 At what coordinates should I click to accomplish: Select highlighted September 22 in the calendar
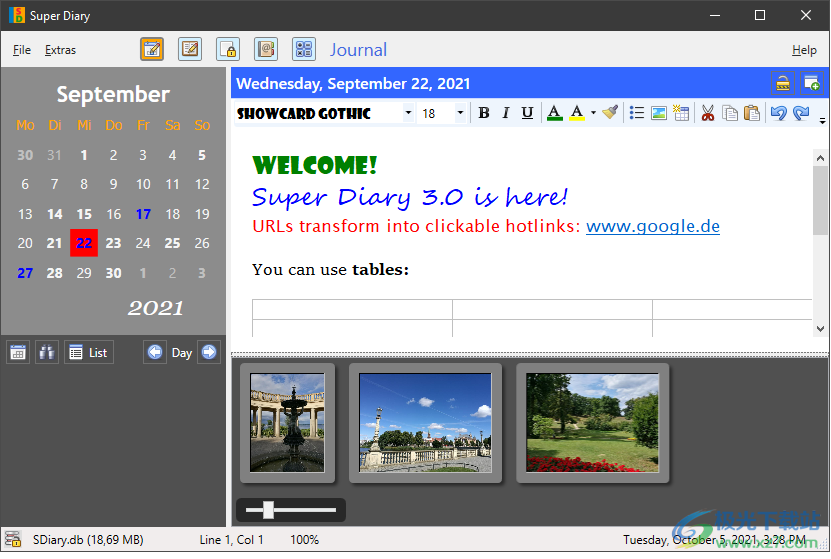point(84,243)
